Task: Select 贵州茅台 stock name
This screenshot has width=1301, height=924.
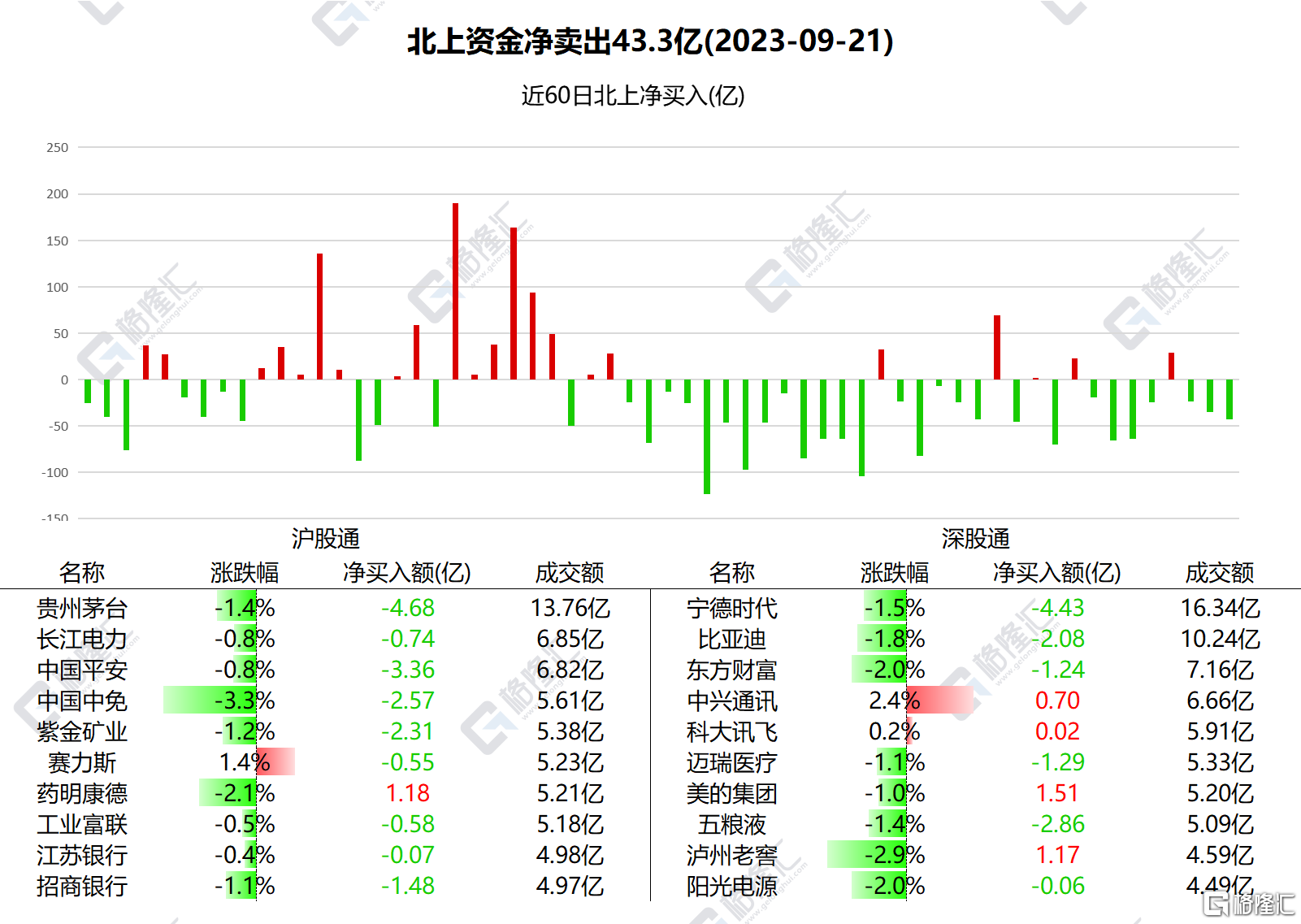Action: point(82,608)
